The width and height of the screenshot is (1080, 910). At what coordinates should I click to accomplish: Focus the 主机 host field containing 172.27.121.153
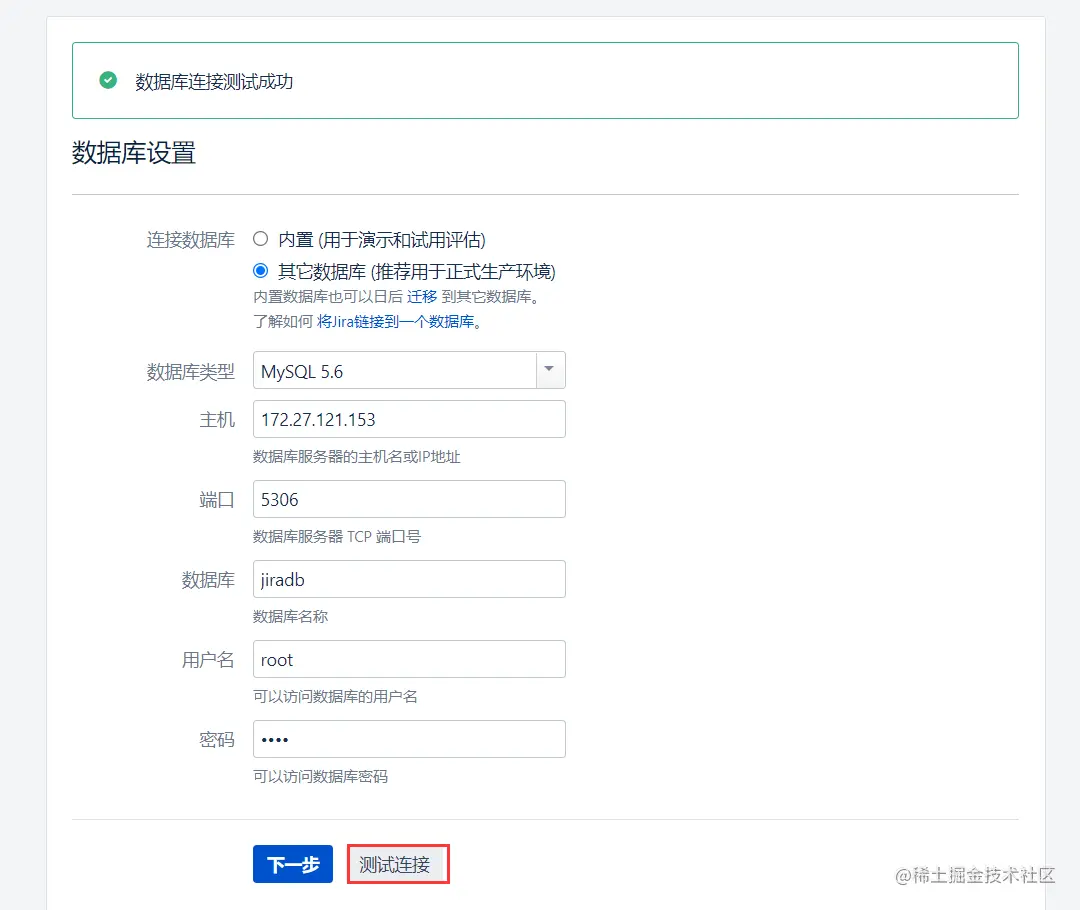[409, 419]
